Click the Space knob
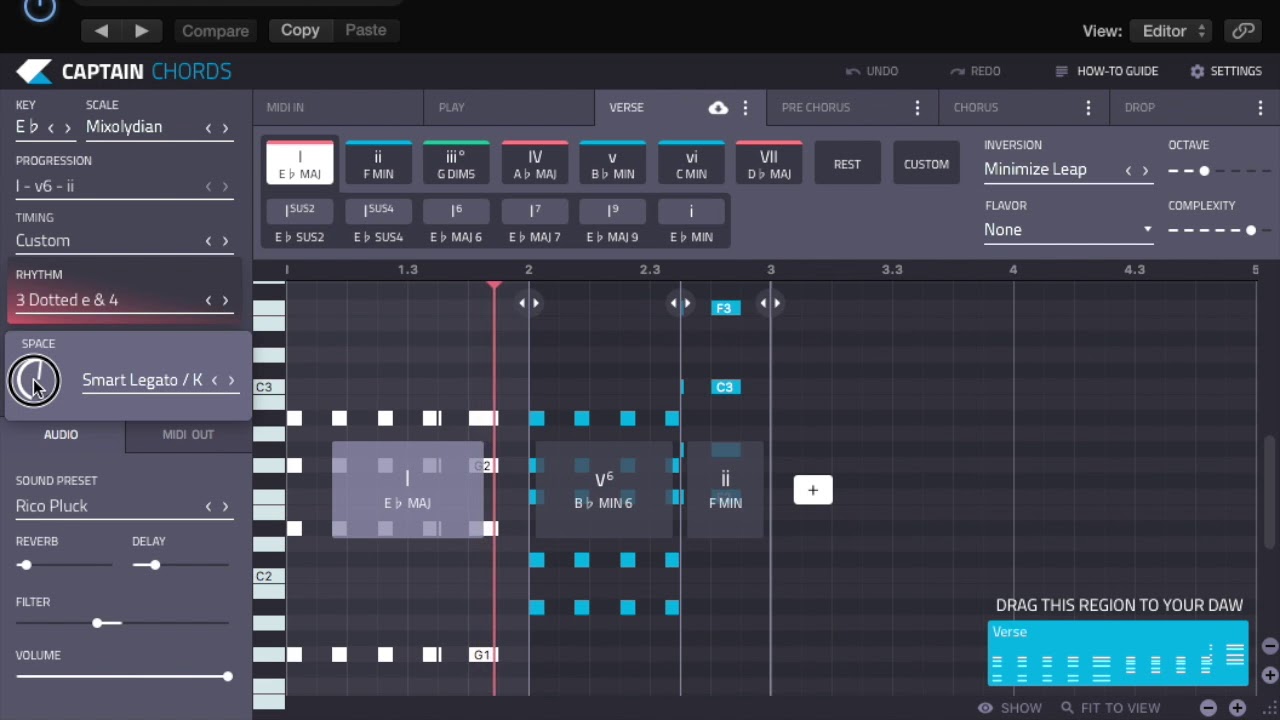Screen dimensions: 1280x720 pyautogui.click(x=34, y=381)
